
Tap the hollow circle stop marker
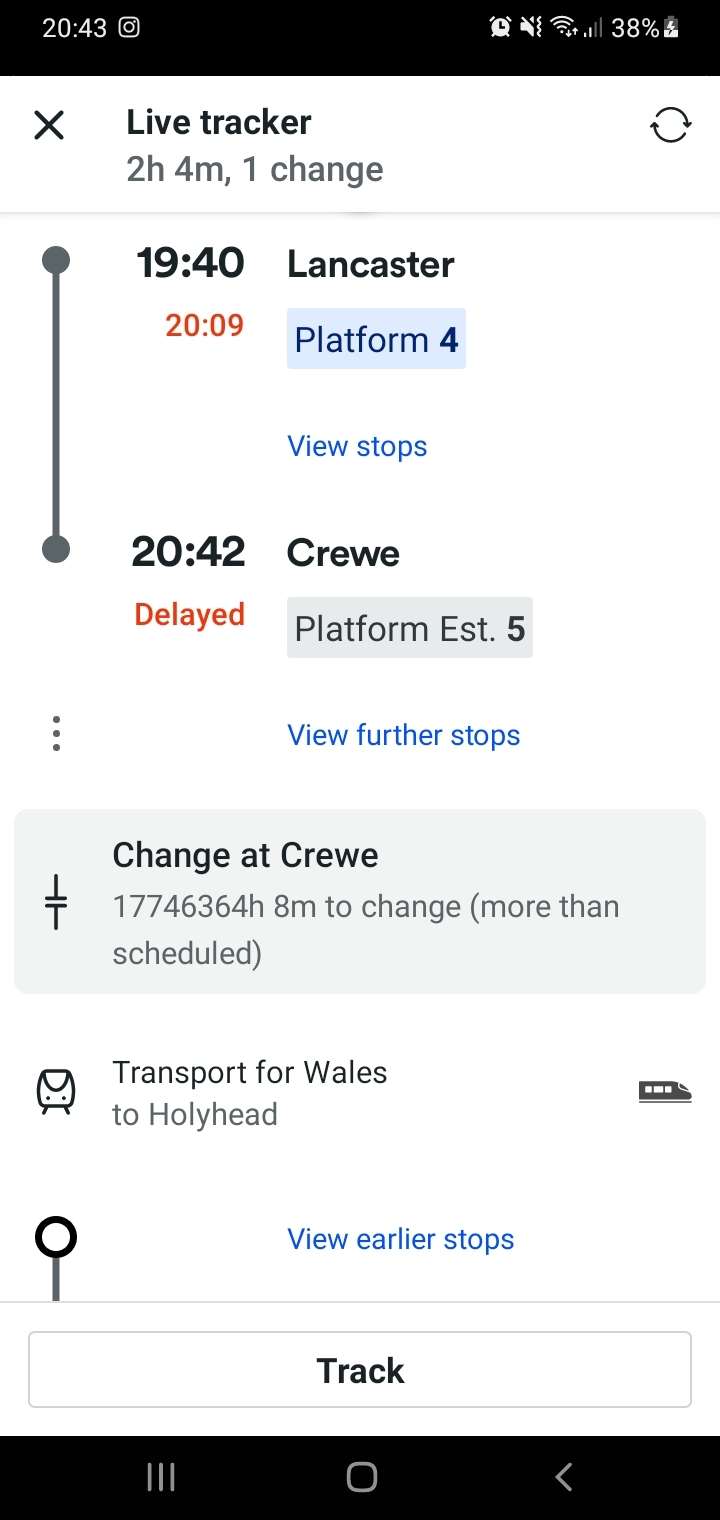pos(56,1238)
